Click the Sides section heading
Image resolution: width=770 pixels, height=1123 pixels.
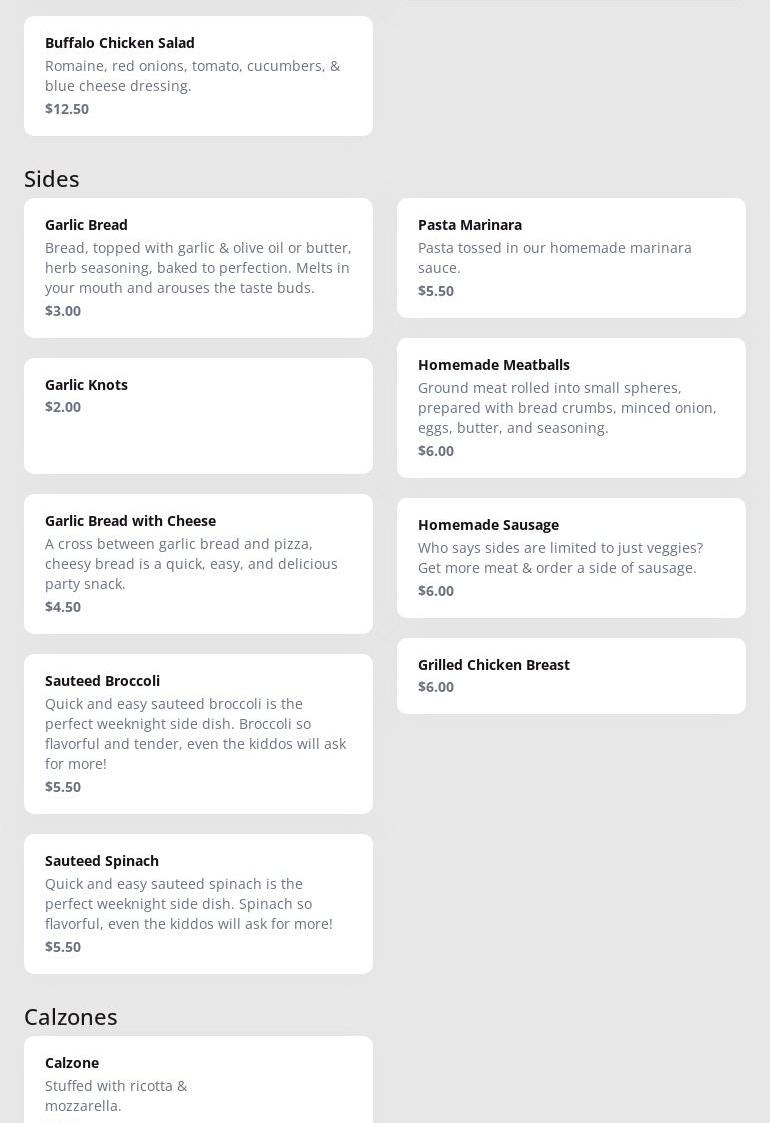(x=52, y=179)
